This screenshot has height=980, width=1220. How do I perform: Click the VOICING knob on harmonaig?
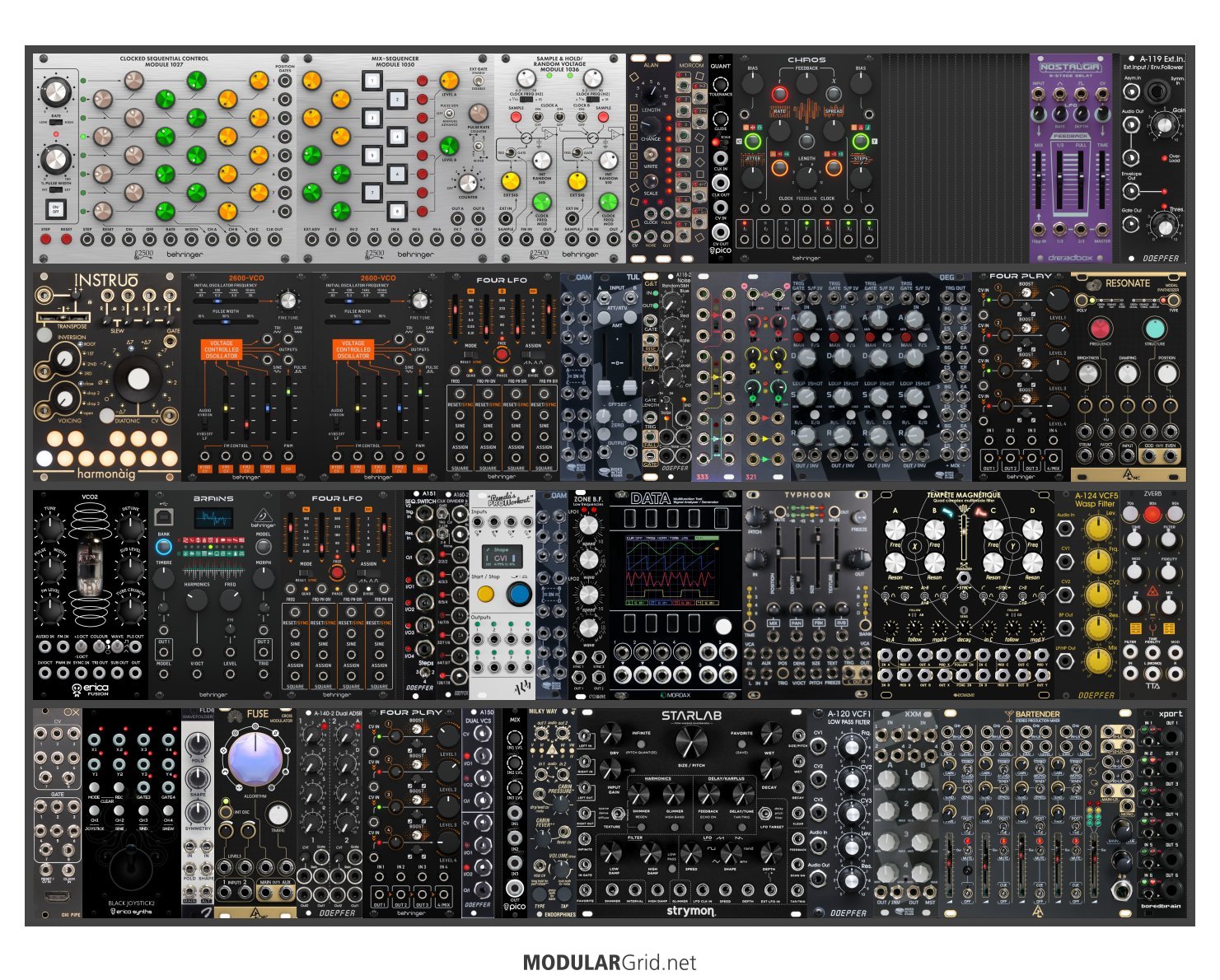click(64, 399)
